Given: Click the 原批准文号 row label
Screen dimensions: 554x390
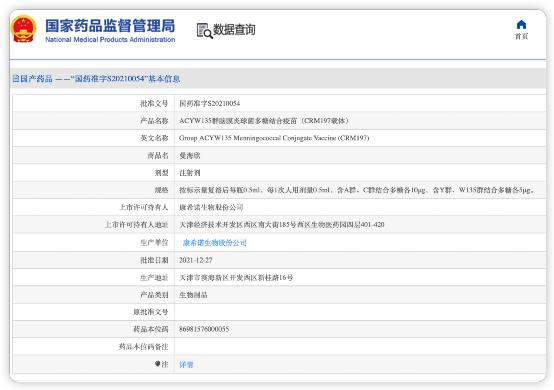Looking at the screenshot, I should [x=151, y=312].
